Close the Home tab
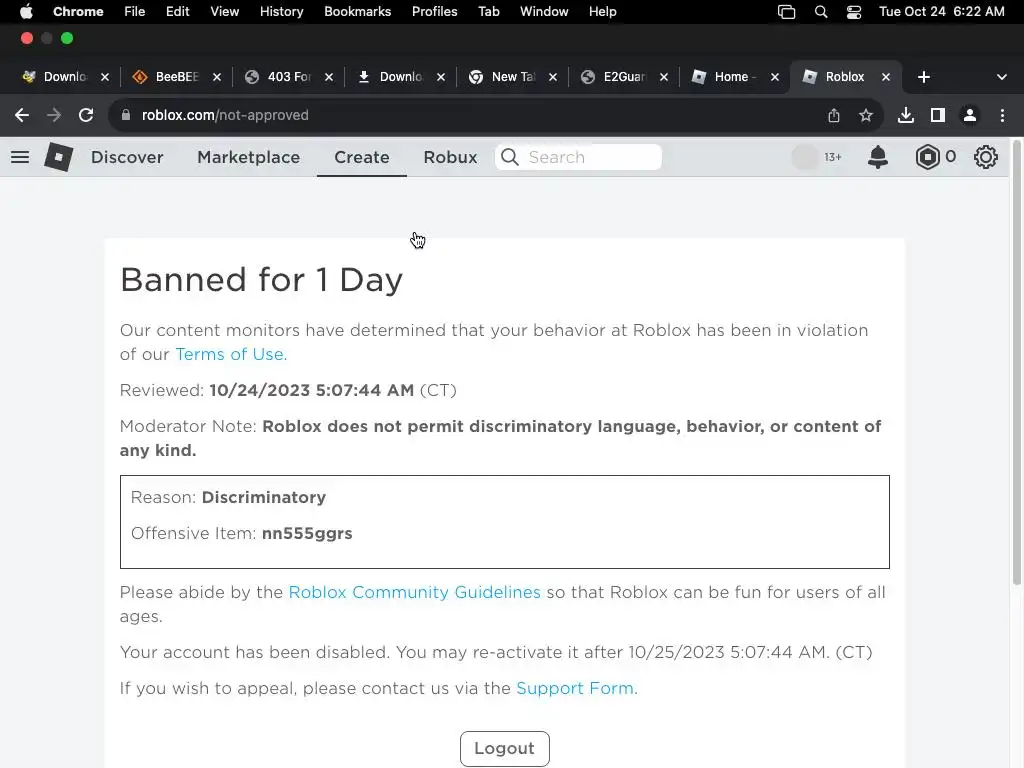This screenshot has height=768, width=1024. pyautogui.click(x=775, y=77)
